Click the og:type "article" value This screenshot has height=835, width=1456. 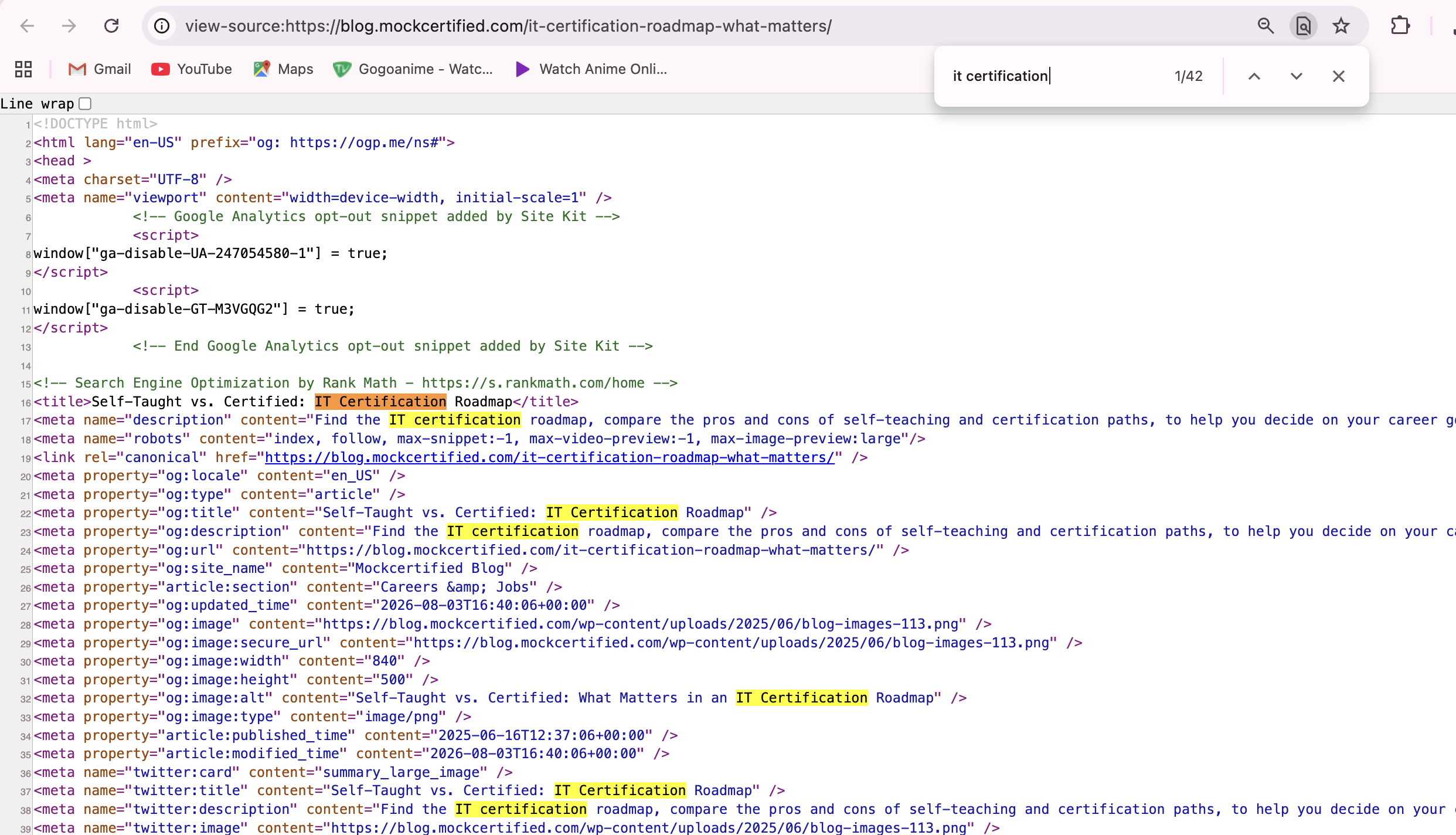[x=343, y=494]
